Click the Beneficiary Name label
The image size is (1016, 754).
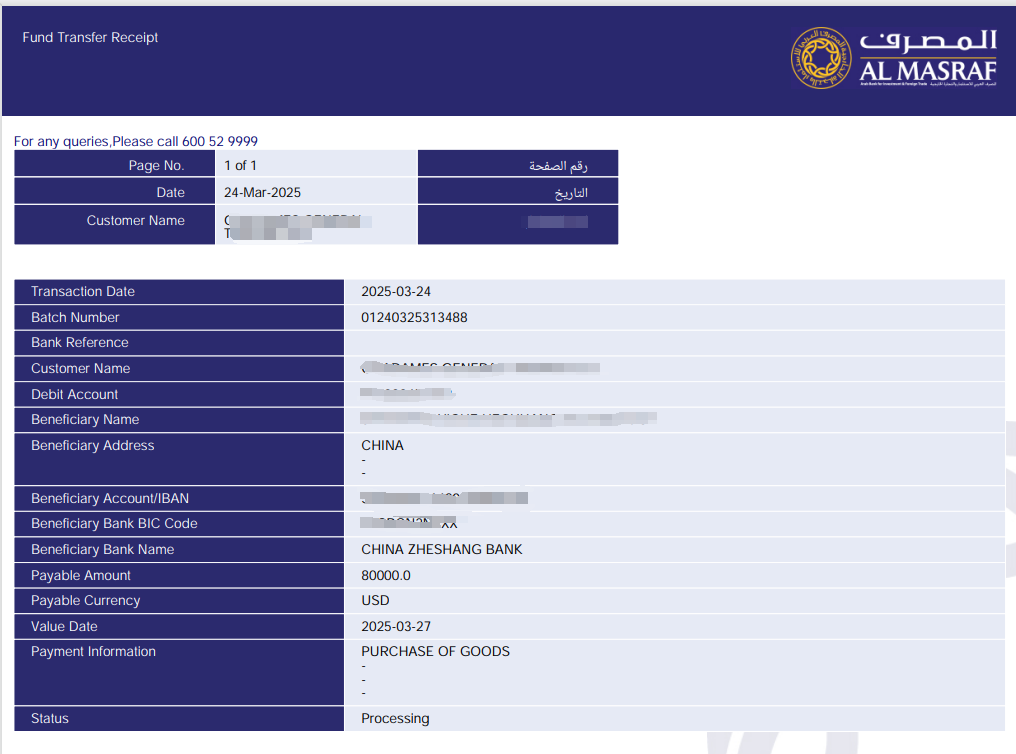click(85, 420)
